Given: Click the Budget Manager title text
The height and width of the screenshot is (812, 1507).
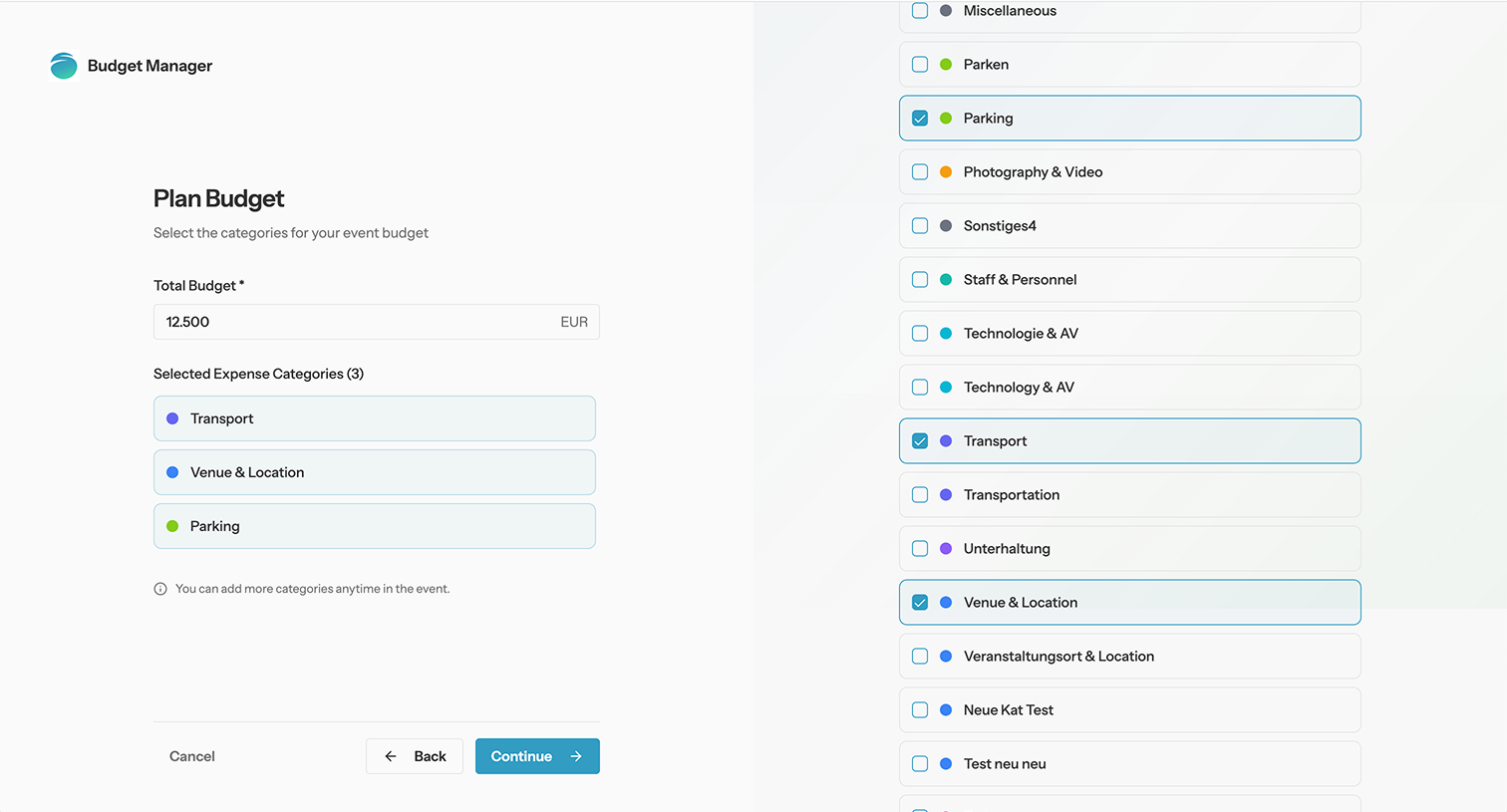Looking at the screenshot, I should pos(150,66).
